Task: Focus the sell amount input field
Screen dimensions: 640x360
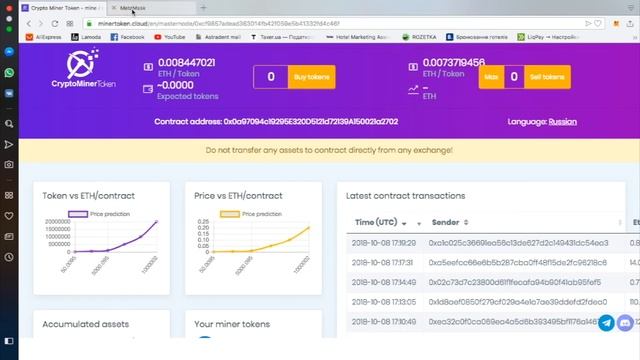Action: 514,77
